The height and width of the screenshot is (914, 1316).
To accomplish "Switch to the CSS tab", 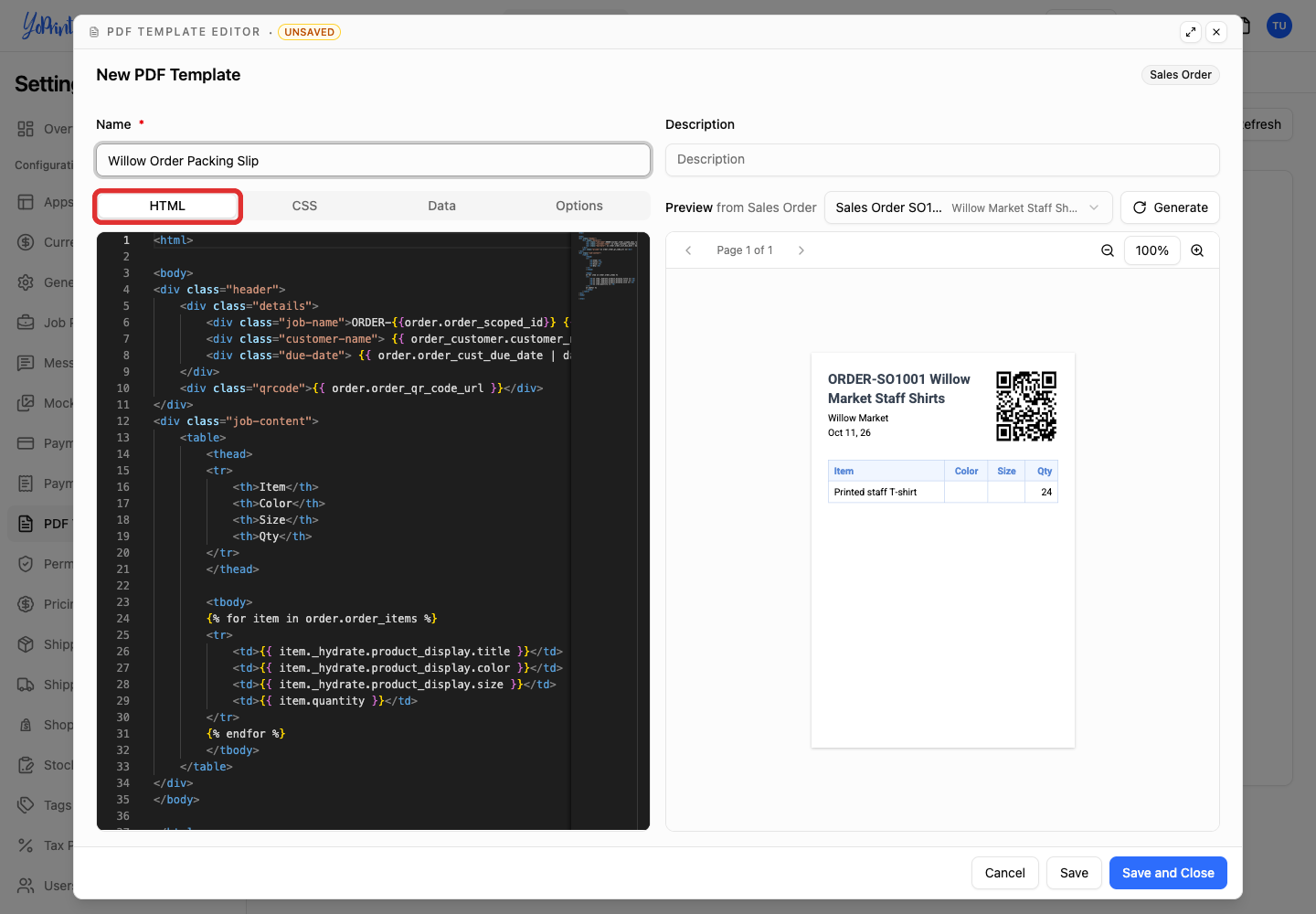I will (x=304, y=206).
